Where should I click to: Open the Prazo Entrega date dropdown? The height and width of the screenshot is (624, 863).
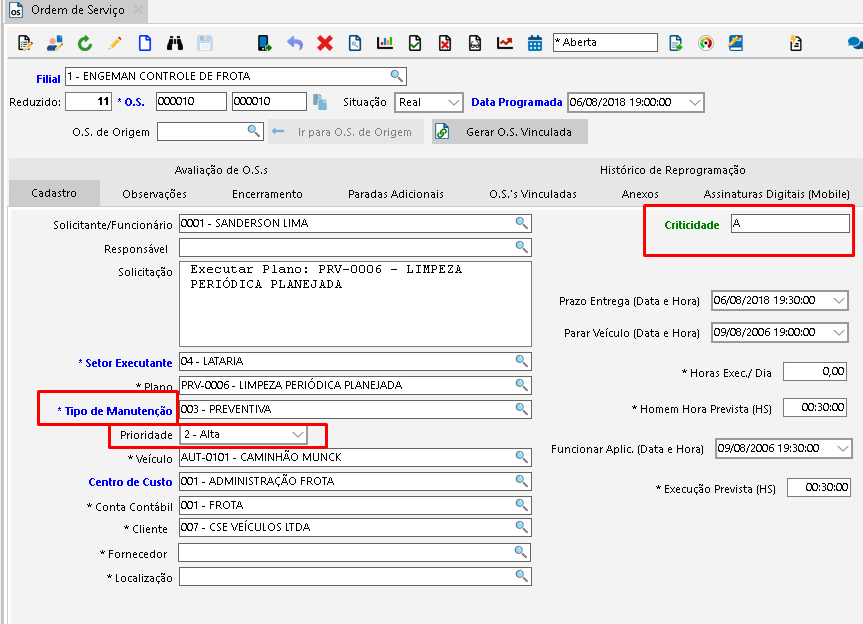pyautogui.click(x=838, y=300)
